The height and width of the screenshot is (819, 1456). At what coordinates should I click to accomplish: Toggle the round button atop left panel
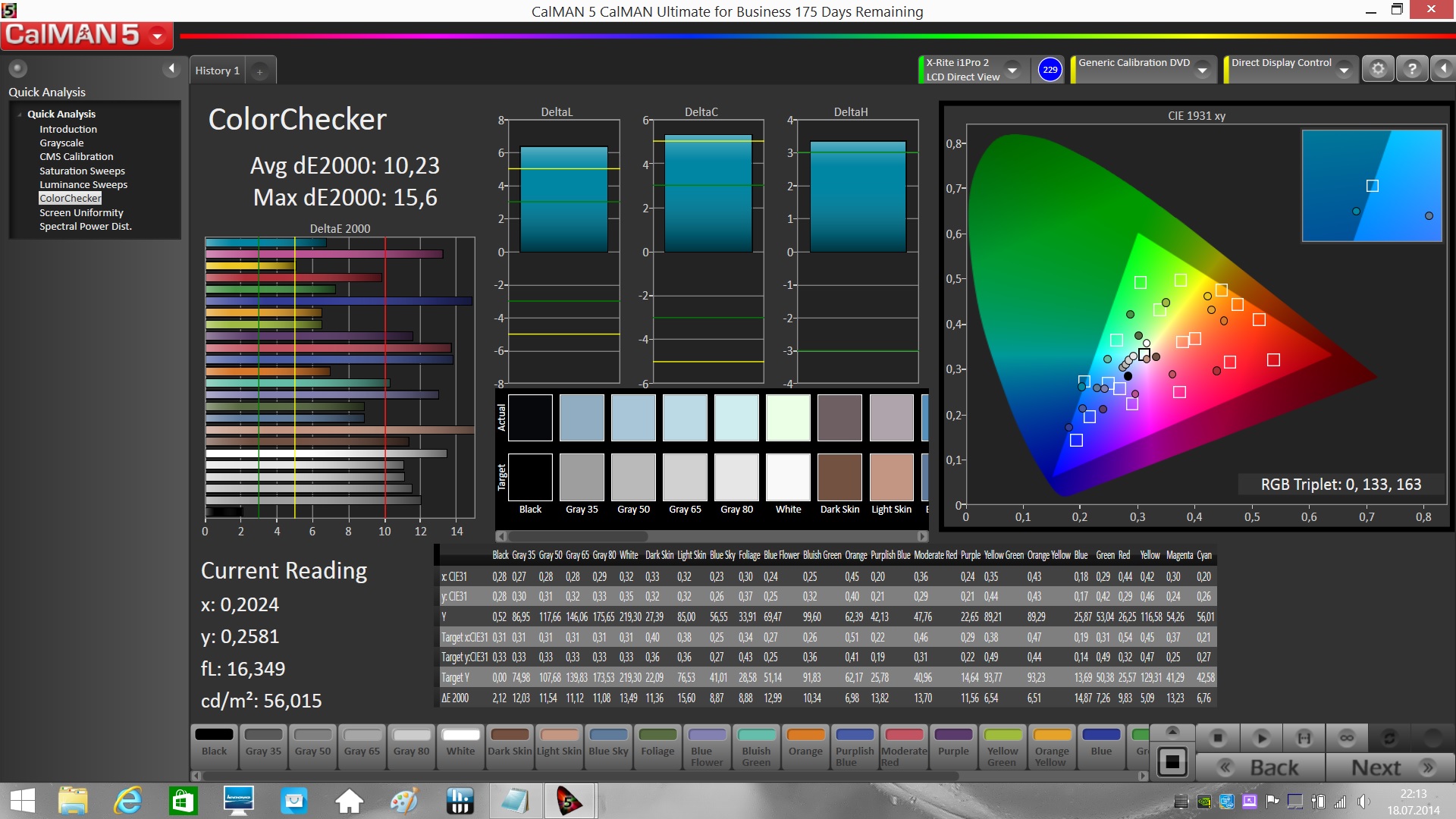pos(17,69)
